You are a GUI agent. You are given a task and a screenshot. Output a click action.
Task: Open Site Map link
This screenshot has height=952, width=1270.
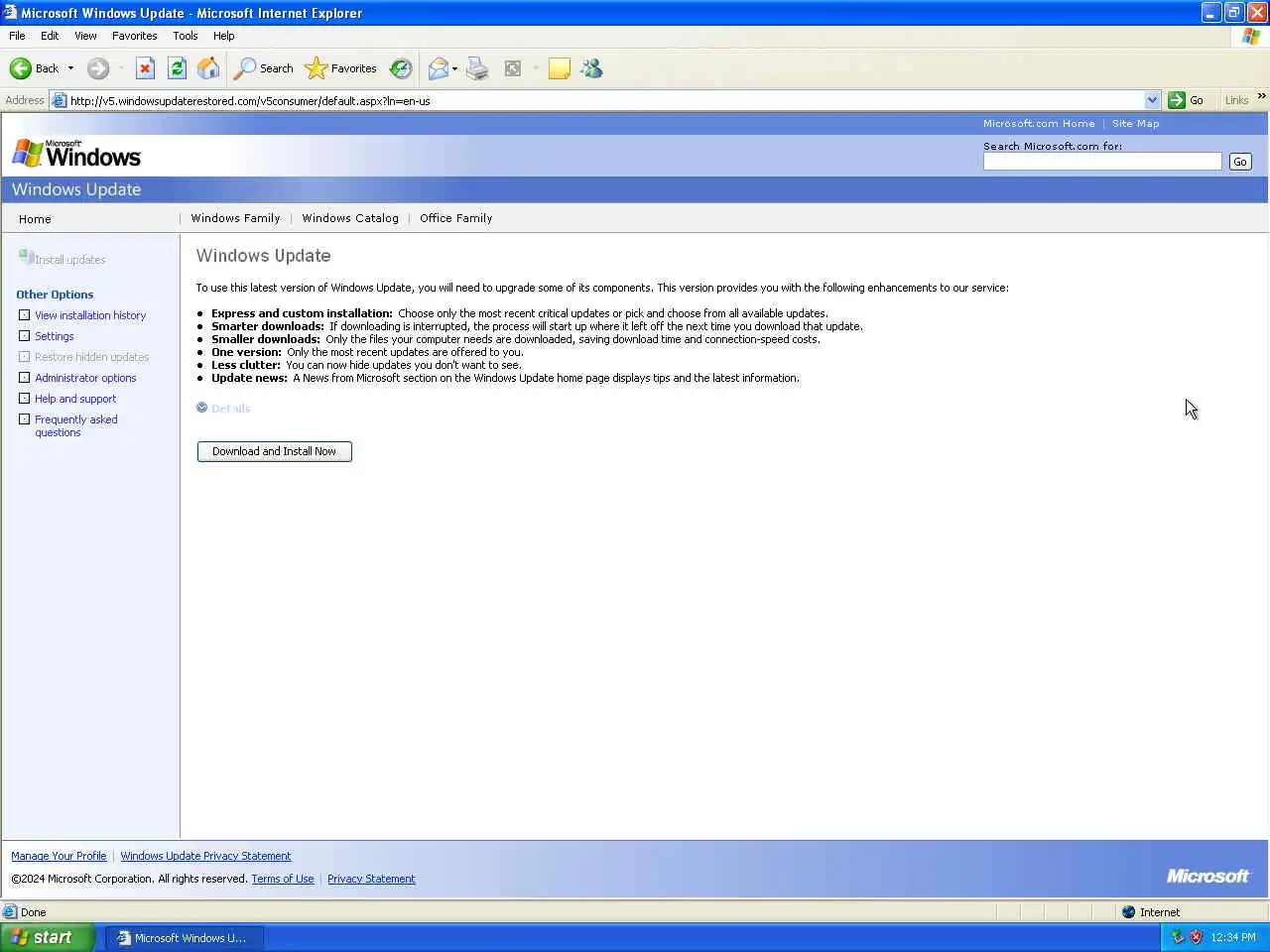tap(1136, 124)
